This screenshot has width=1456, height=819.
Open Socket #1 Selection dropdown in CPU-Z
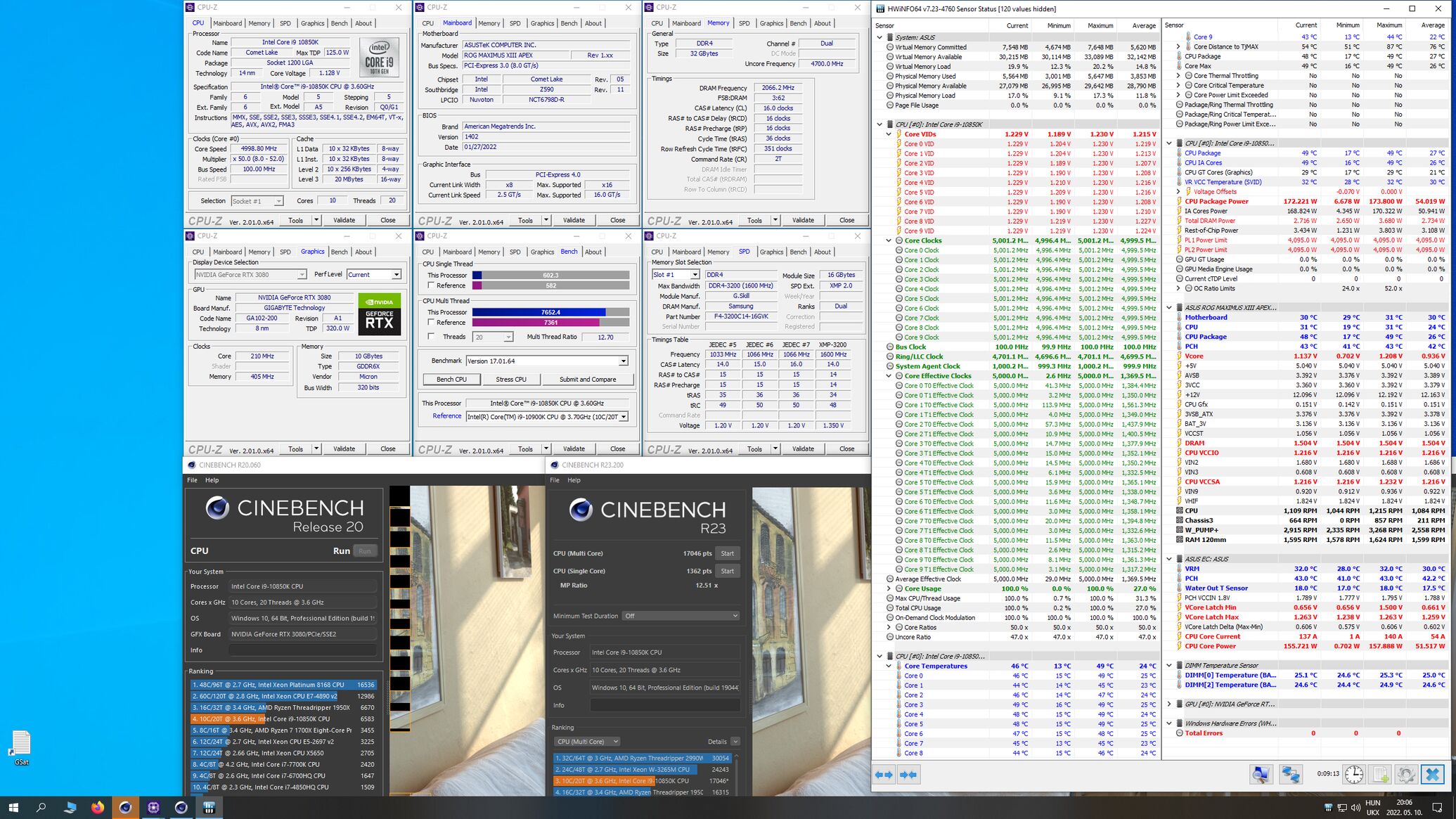pos(257,201)
